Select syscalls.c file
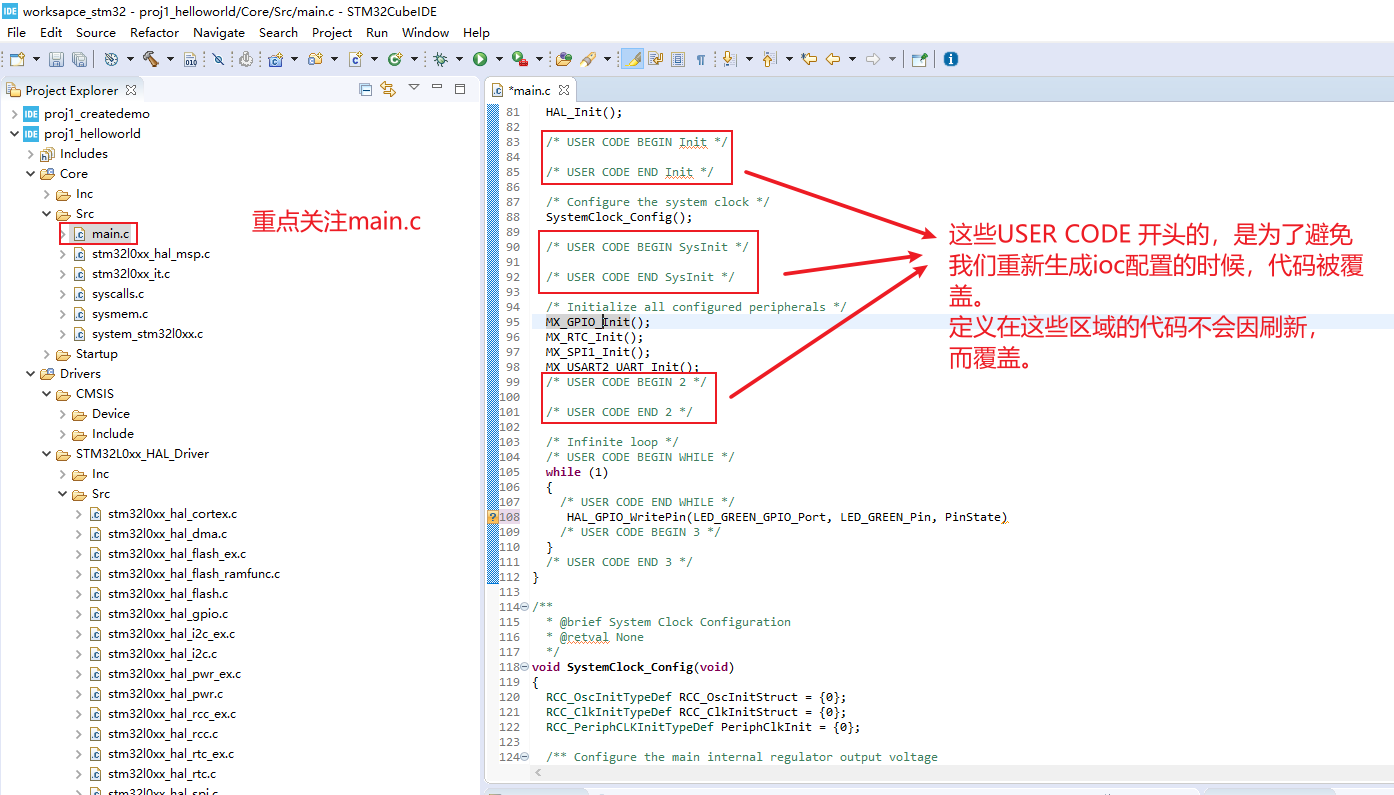Screen dimensions: 1394x795 (x=117, y=294)
